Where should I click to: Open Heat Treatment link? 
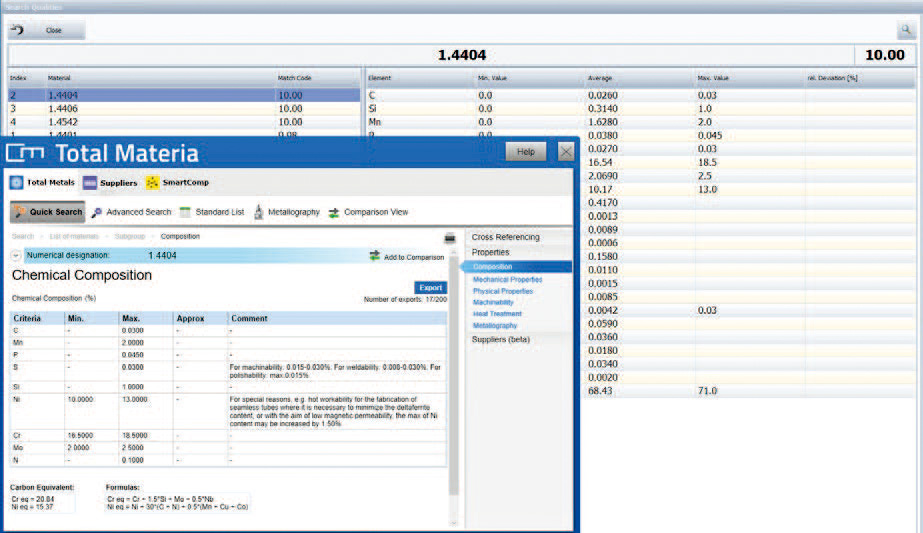[497, 314]
